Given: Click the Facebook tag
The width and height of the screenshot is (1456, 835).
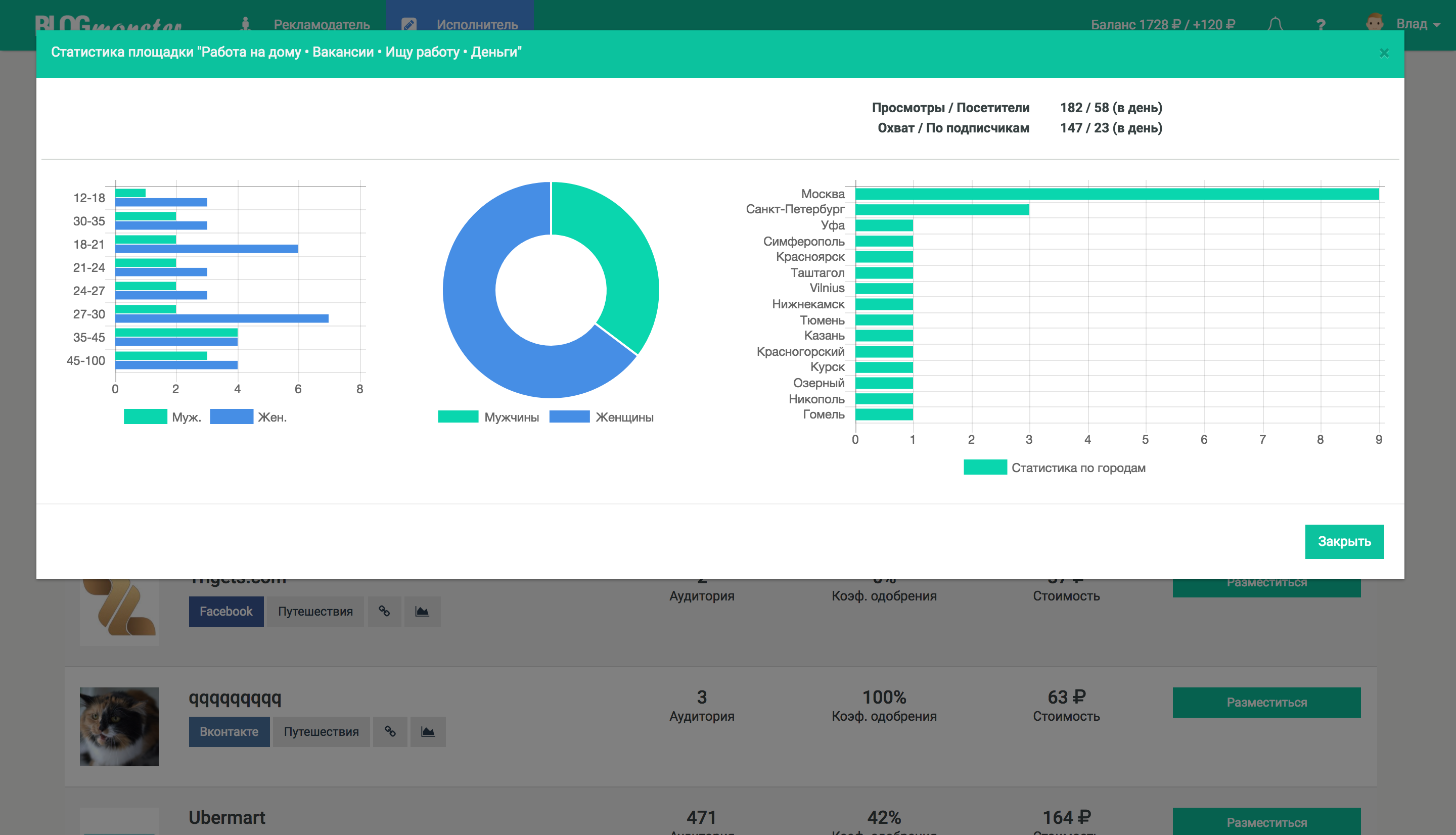Looking at the screenshot, I should coord(226,612).
